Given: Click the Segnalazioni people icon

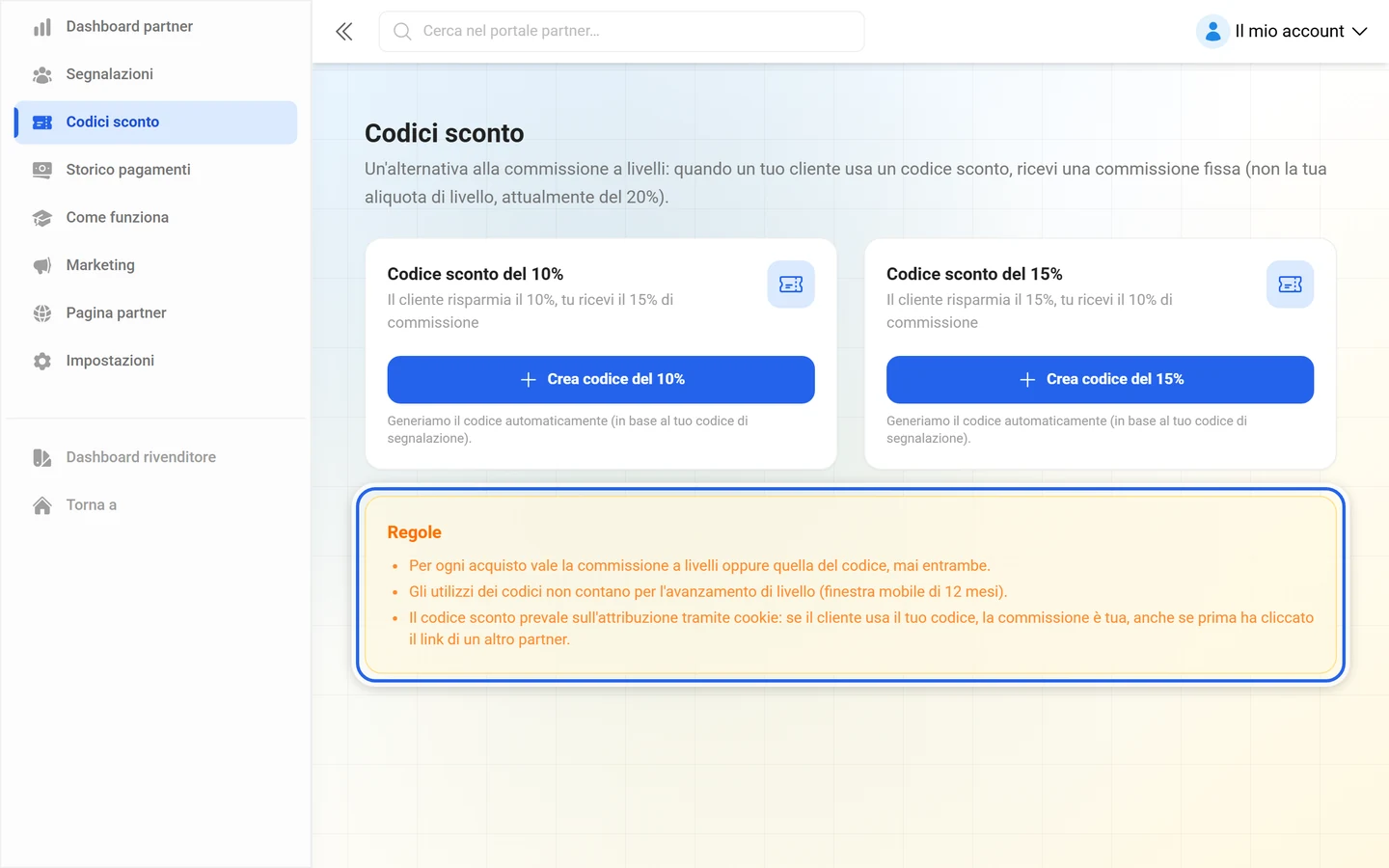Looking at the screenshot, I should (42, 74).
